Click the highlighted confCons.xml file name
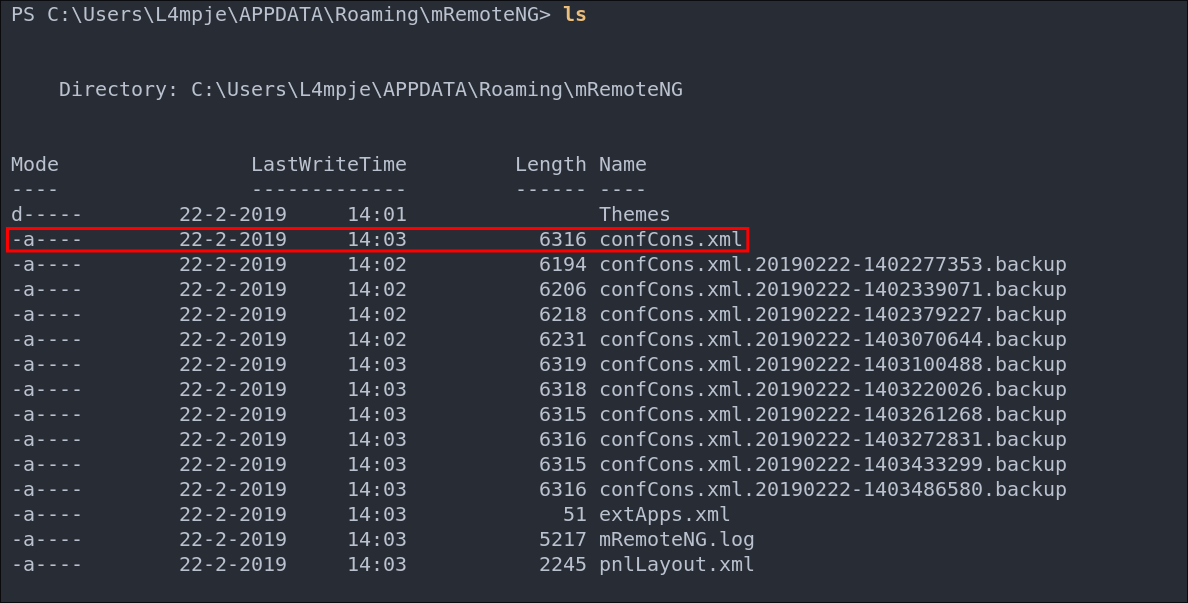This screenshot has height=603, width=1188. [671, 239]
